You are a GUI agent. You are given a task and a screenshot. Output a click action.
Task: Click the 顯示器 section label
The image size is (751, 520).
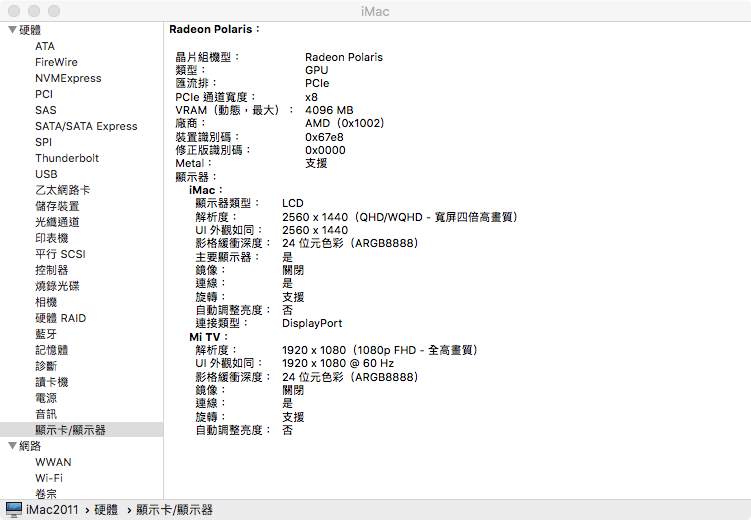point(196,177)
